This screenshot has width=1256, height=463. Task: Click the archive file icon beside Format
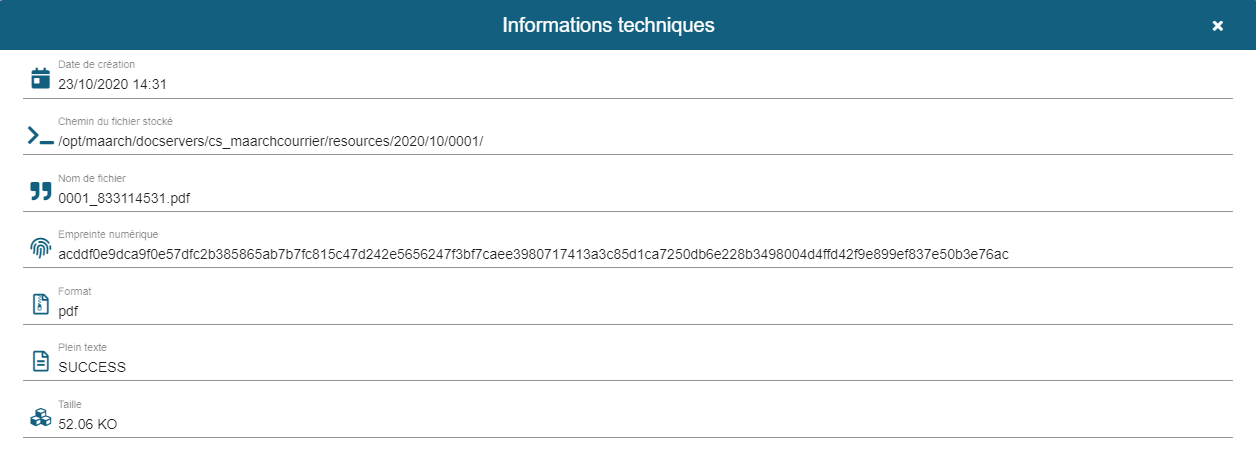click(x=40, y=304)
